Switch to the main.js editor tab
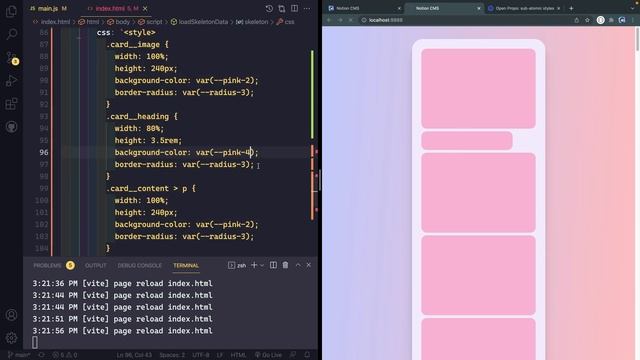640x360 pixels. pos(48,8)
